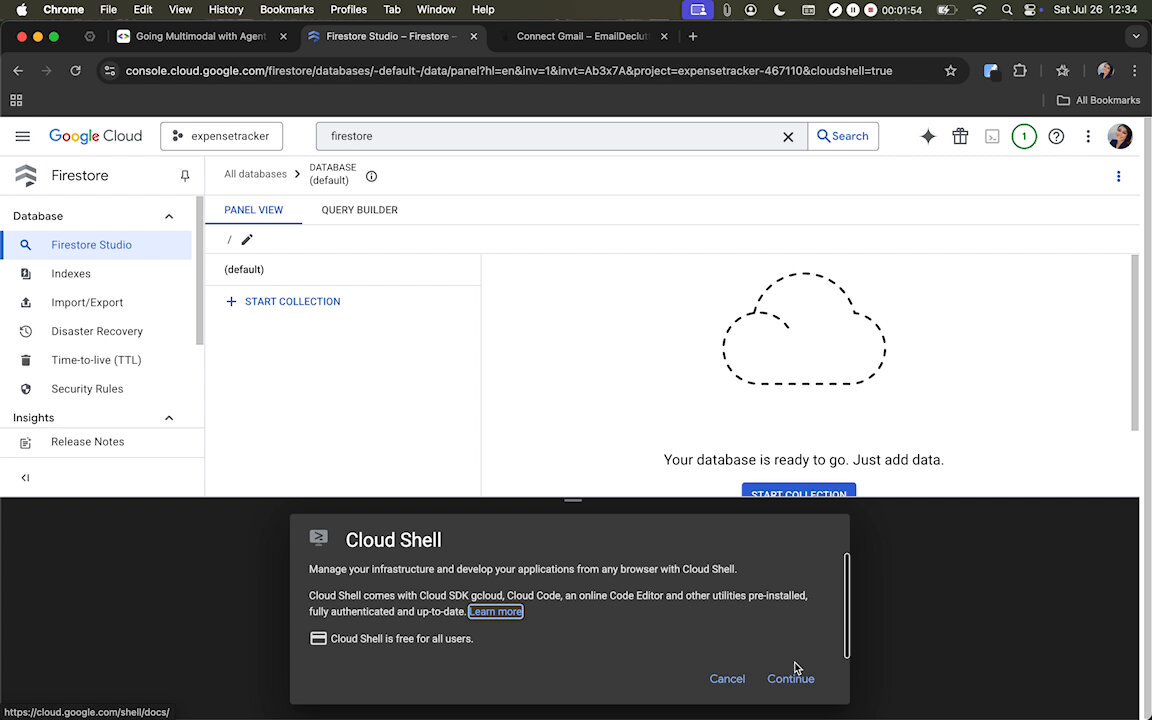Image resolution: width=1152 pixels, height=720 pixels.
Task: Open the expensetracker project picker
Action: pyautogui.click(x=221, y=136)
